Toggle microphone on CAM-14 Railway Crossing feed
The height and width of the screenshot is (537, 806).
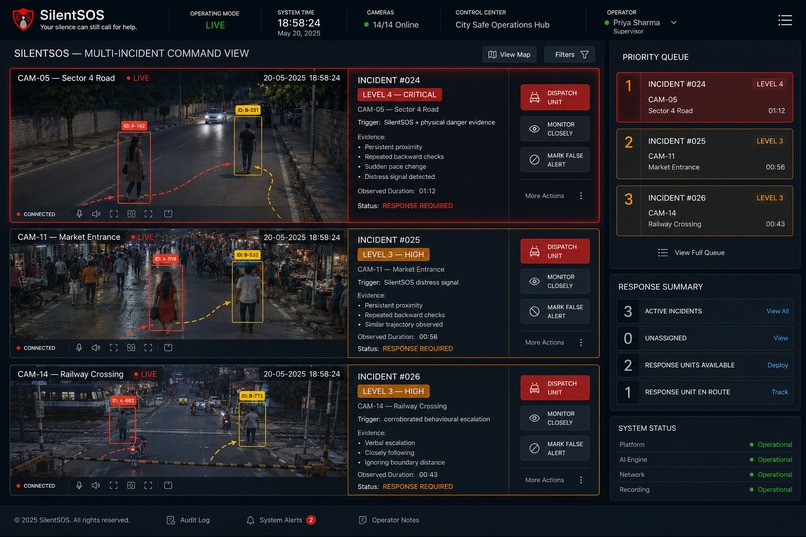(79, 485)
